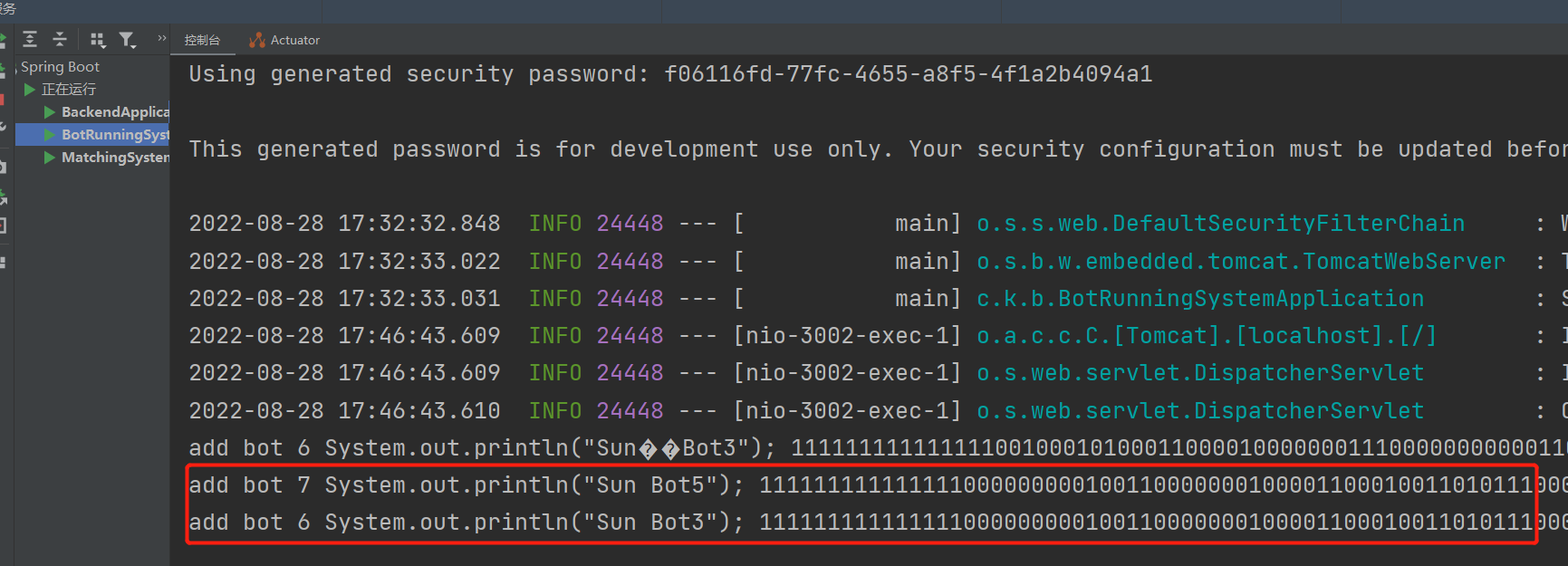Click the wrench settings icon in the left strip
The height and width of the screenshot is (566, 1568).
[3, 126]
